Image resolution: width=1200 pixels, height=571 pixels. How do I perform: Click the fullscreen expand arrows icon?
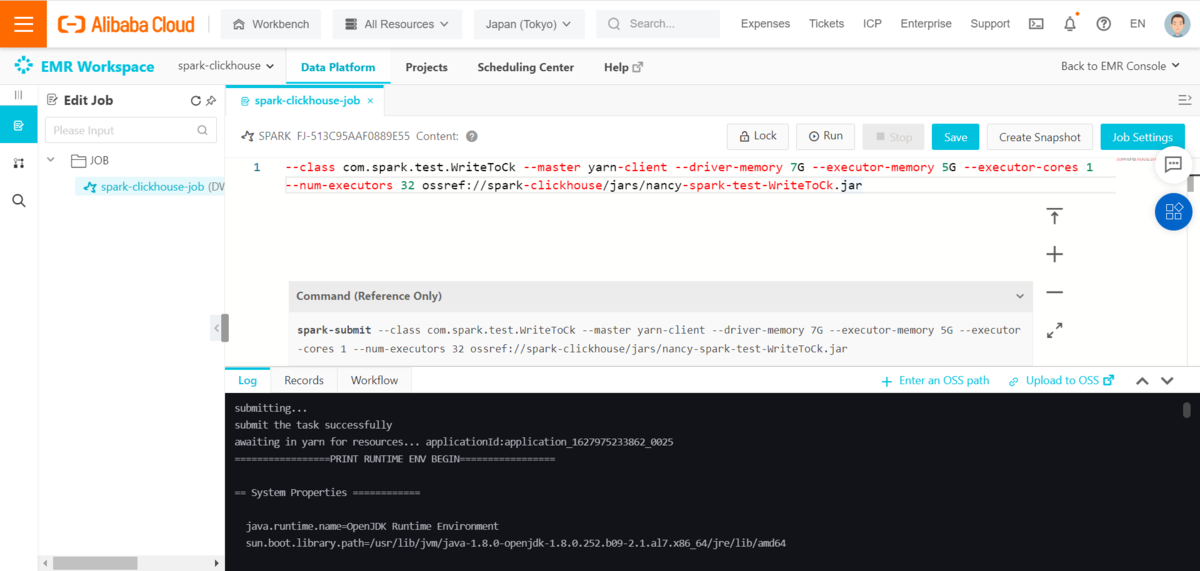(x=1054, y=330)
